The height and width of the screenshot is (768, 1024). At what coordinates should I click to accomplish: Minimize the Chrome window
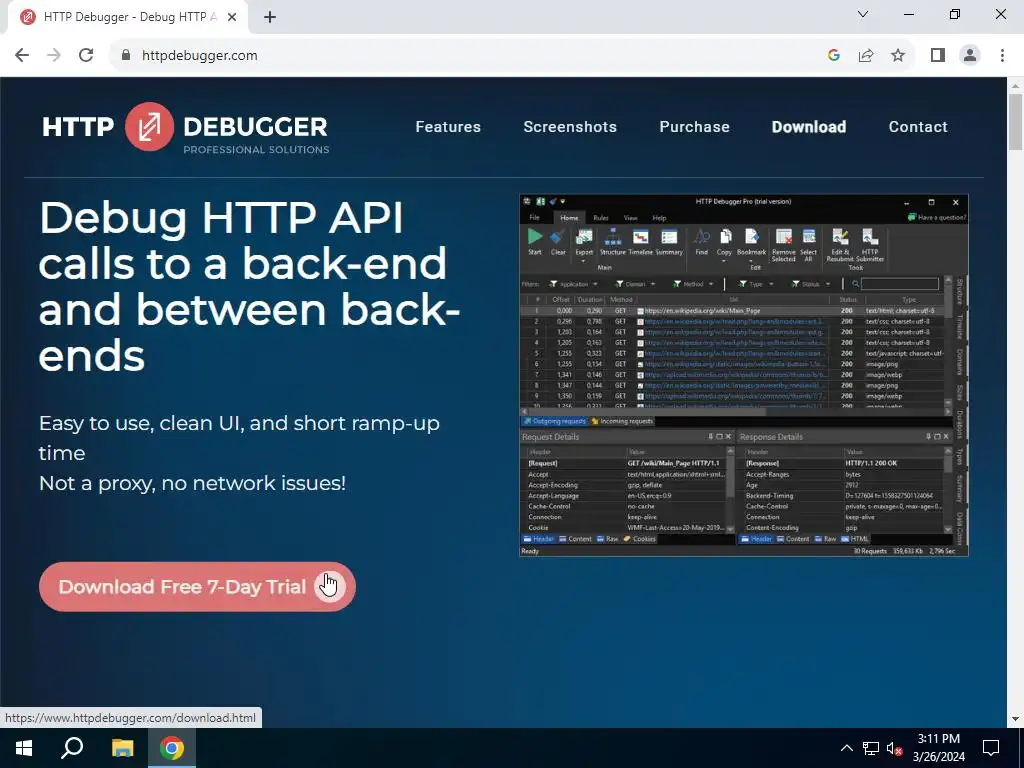pyautogui.click(x=908, y=14)
